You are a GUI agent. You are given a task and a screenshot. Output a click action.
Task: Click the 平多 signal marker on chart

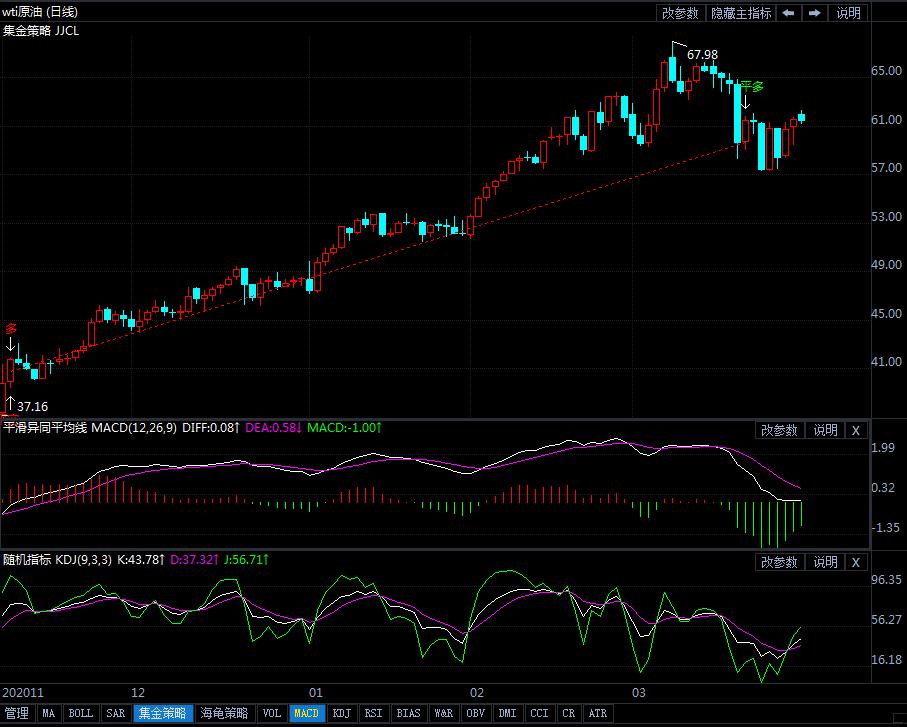coord(751,86)
